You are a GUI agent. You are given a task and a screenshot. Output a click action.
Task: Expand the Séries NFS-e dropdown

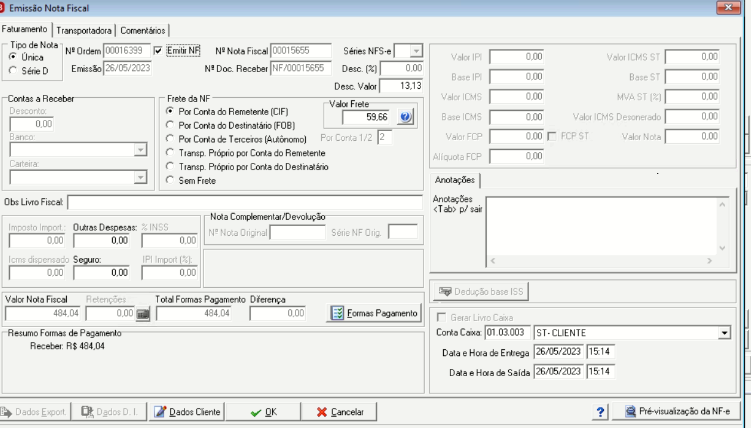(x=416, y=51)
